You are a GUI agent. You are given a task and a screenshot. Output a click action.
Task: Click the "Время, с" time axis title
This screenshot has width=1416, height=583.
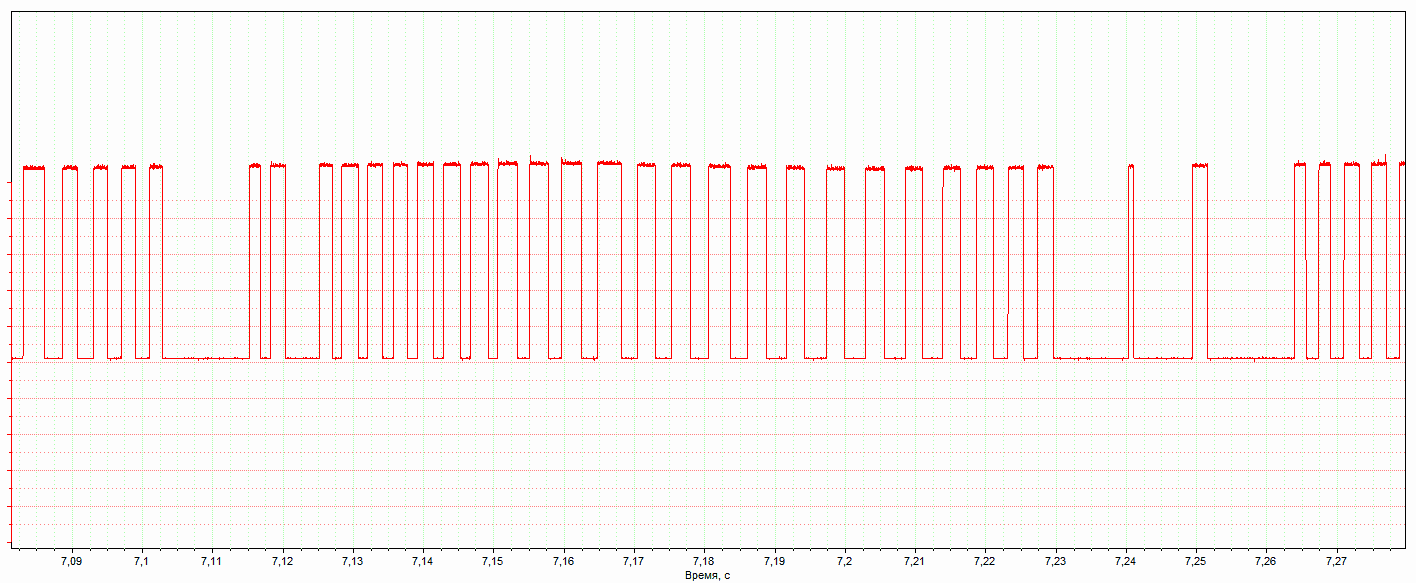707,576
